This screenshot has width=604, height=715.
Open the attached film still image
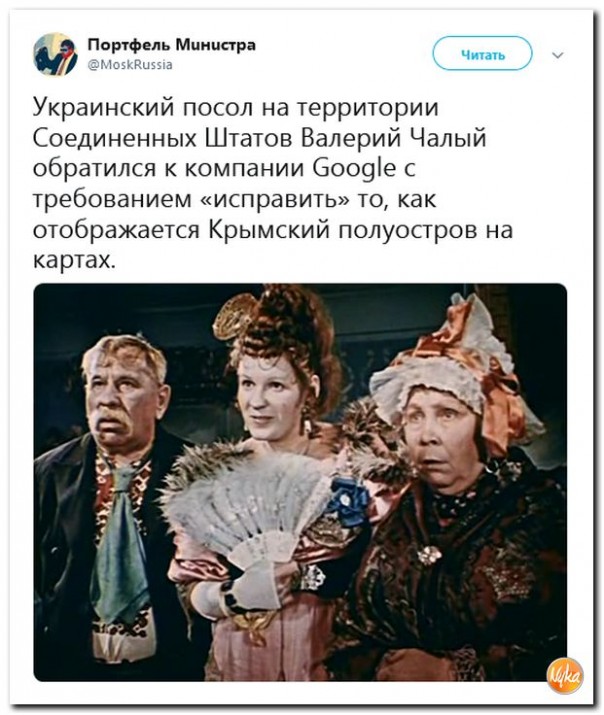[300, 482]
